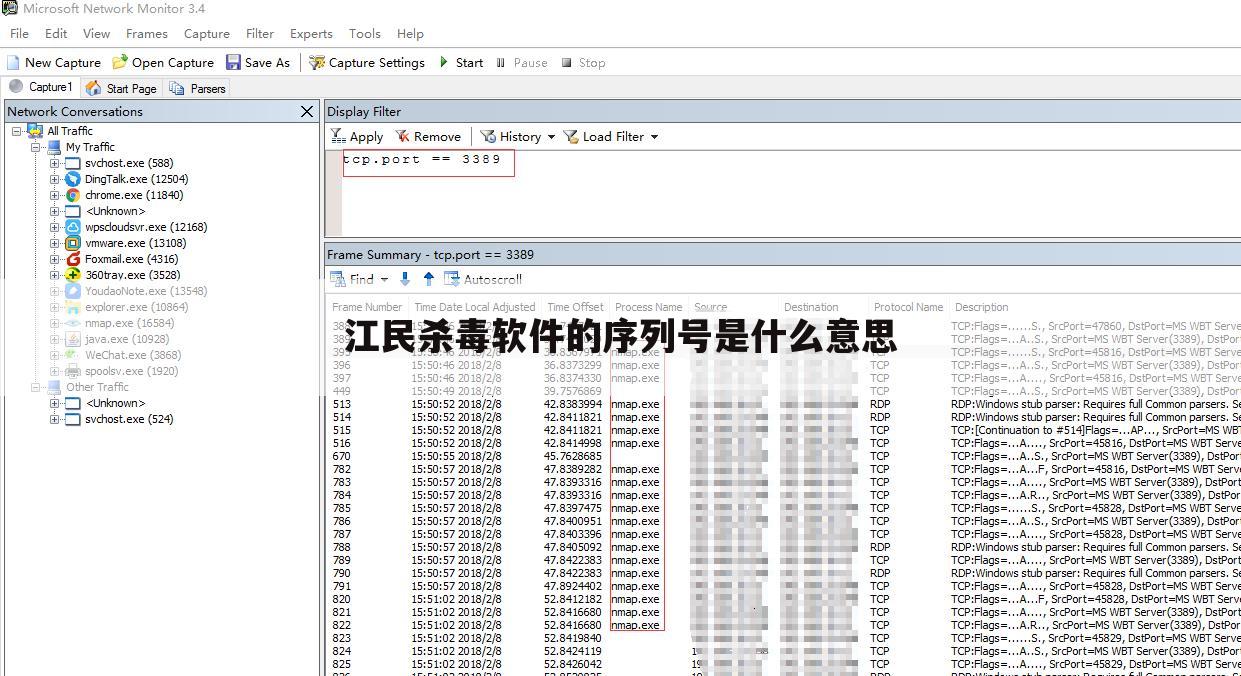Sort by the Description column header
The image size is (1241, 676).
[x=981, y=307]
